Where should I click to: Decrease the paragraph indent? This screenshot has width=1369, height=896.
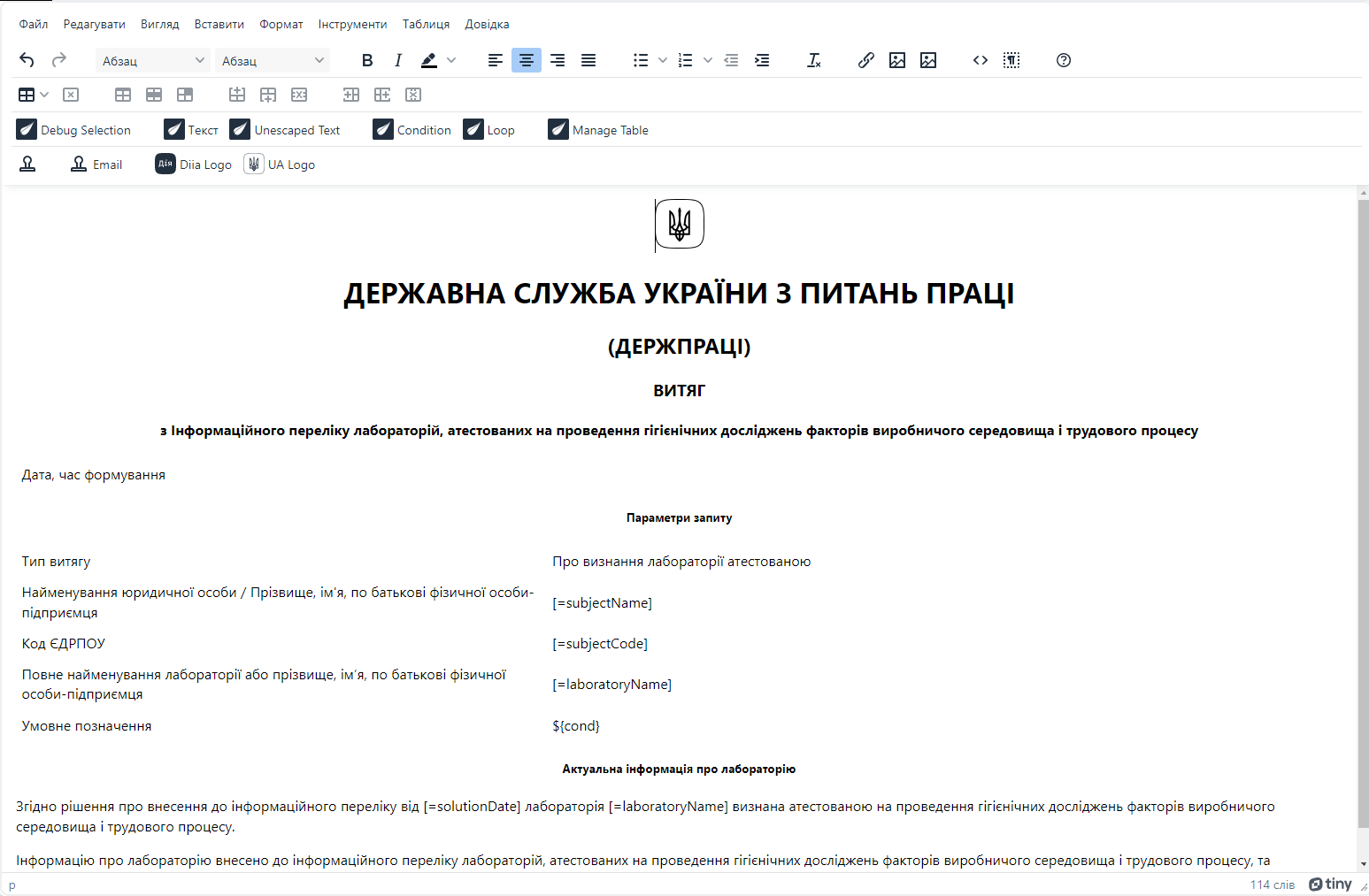[x=731, y=60]
